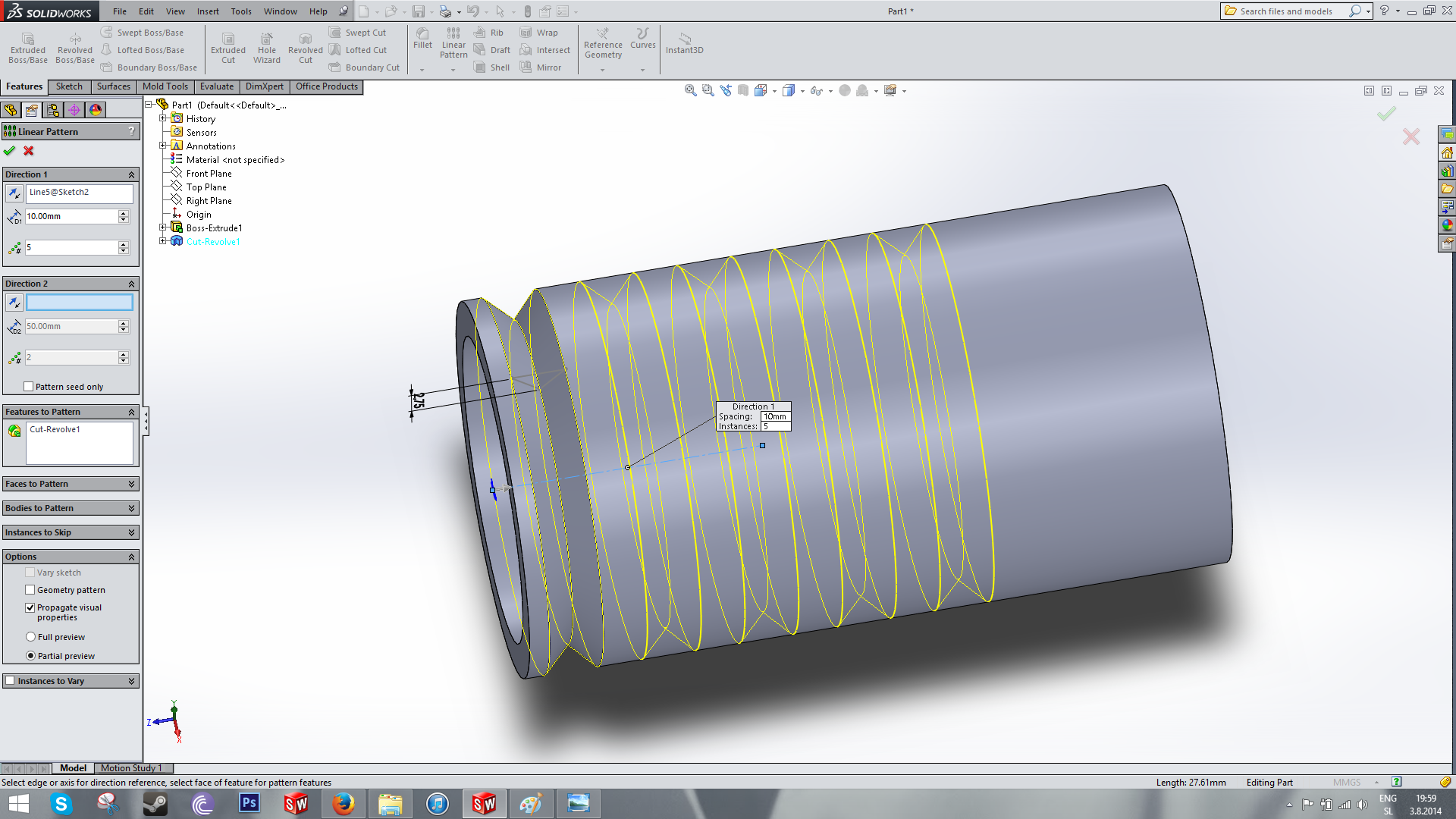Open the Curves tools

(x=643, y=39)
